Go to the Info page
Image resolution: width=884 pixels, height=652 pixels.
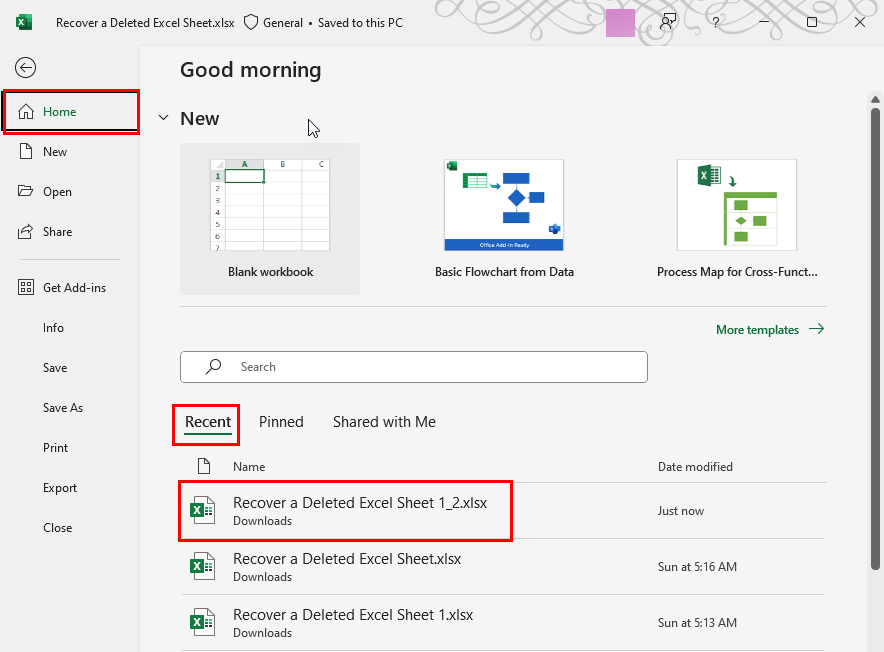[53, 328]
